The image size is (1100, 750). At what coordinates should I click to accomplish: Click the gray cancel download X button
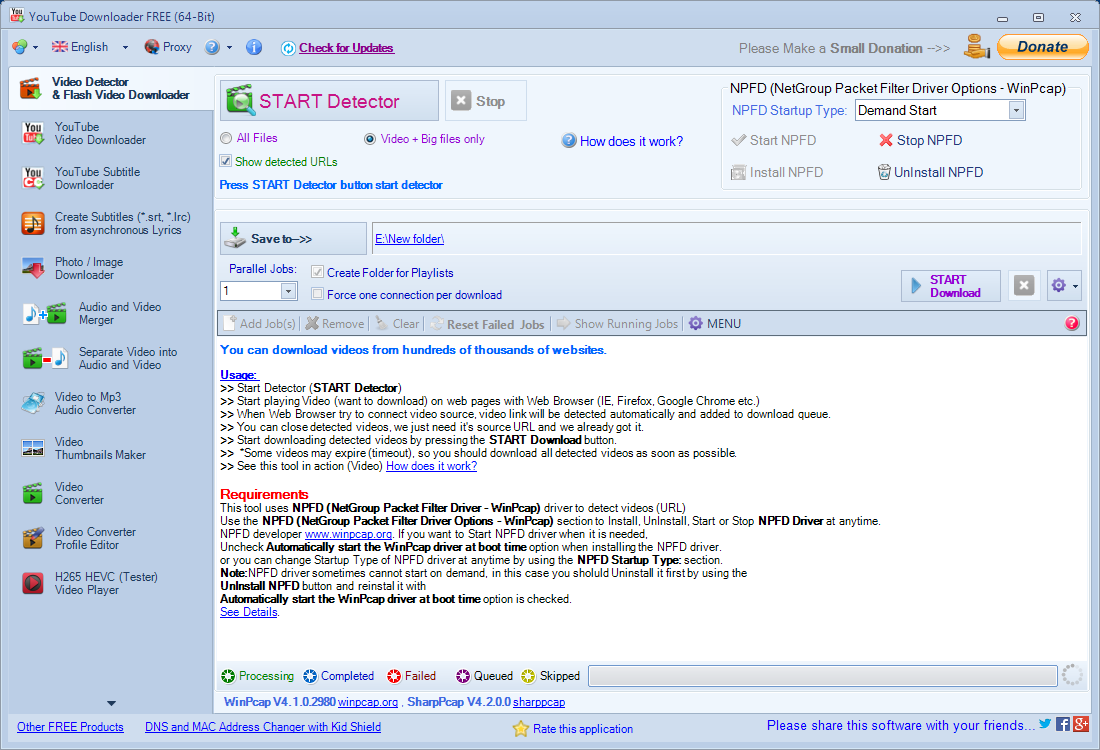point(1024,286)
